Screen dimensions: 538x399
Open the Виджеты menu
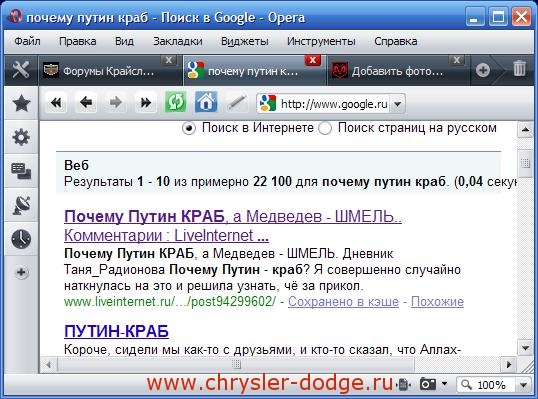(x=245, y=42)
